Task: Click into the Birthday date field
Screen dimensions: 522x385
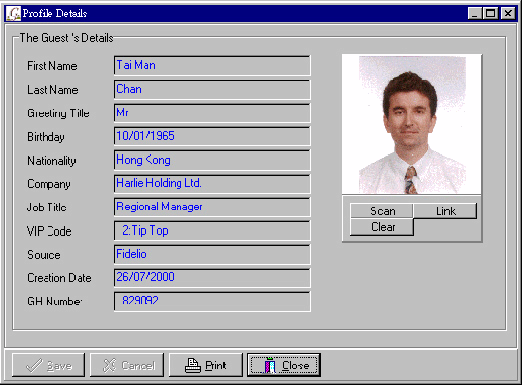Action: click(212, 136)
